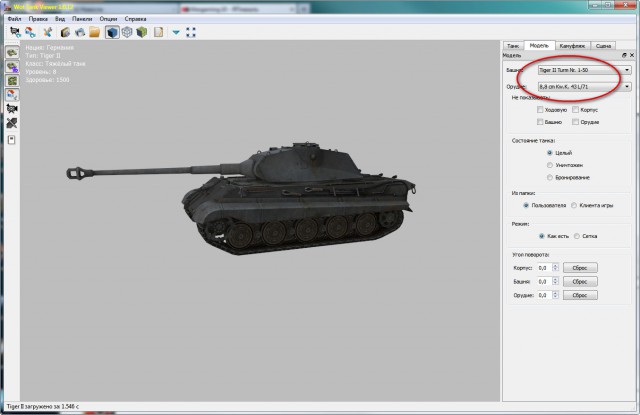Select Клиента игры folder radio button
The height and width of the screenshot is (415, 640).
(x=574, y=205)
